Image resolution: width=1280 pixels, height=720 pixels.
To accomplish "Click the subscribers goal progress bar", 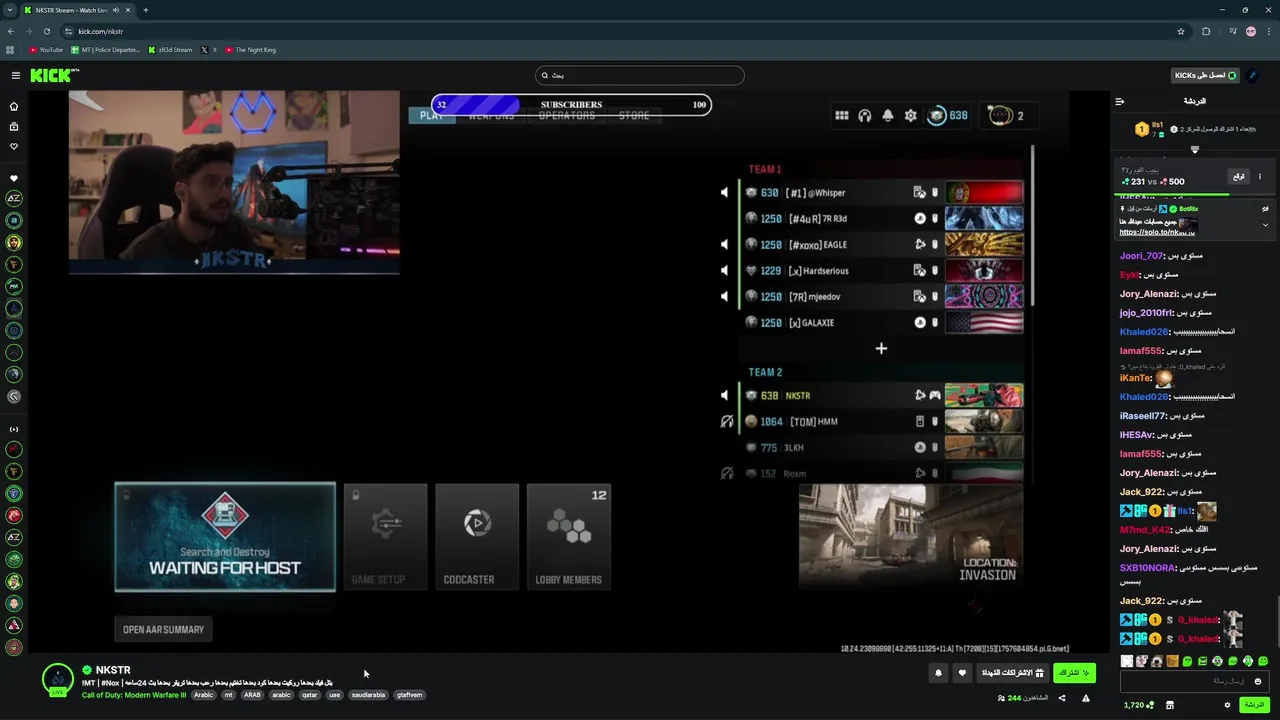I will pyautogui.click(x=571, y=104).
